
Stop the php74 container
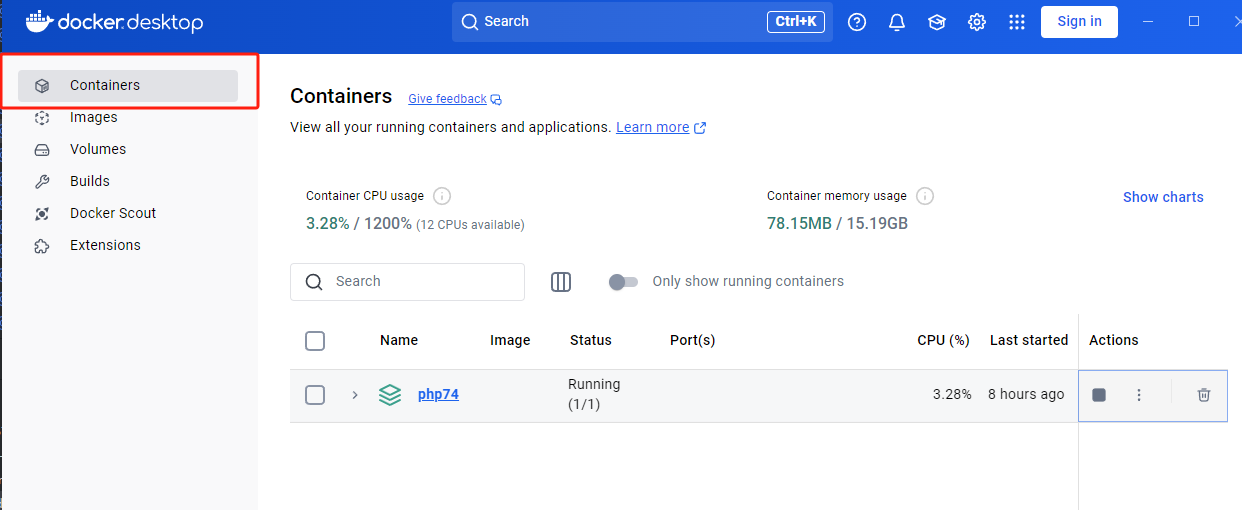coord(1099,395)
